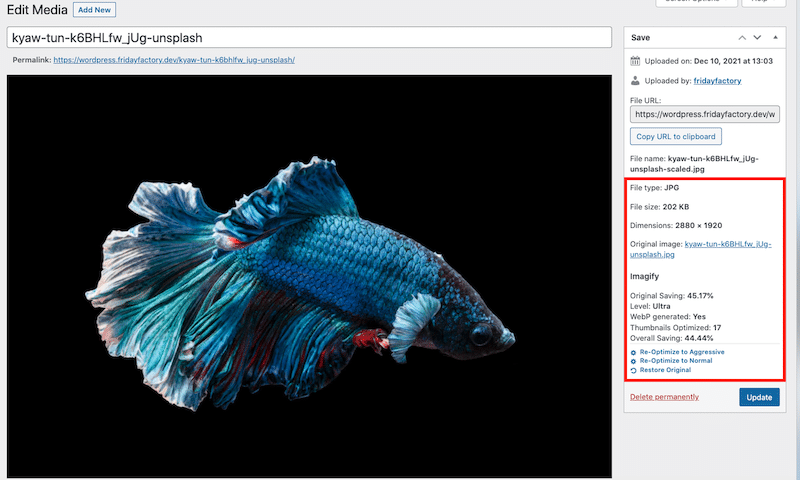Re-Optimize to Aggressive link

click(682, 352)
